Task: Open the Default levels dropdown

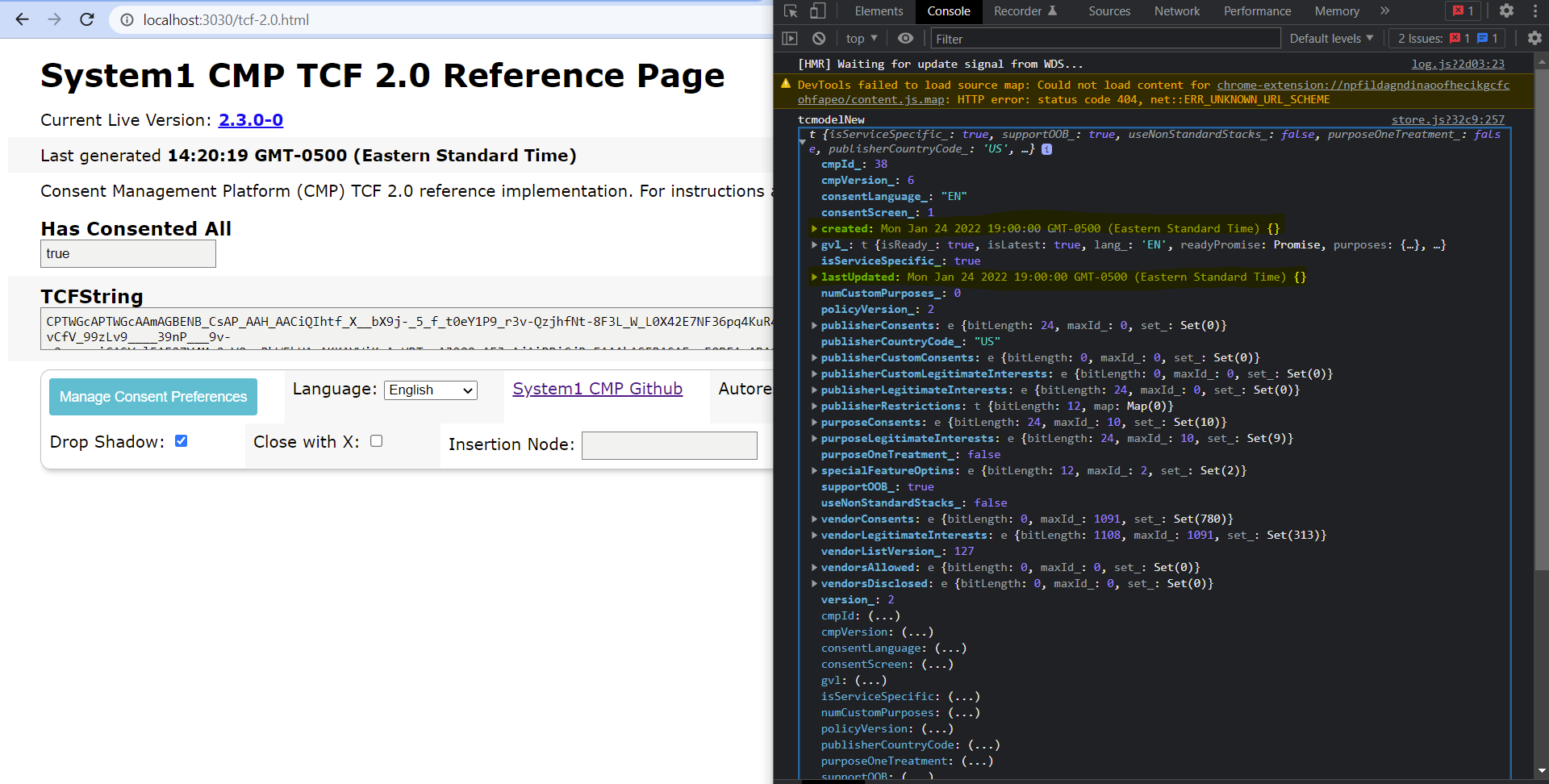Action: point(1331,38)
